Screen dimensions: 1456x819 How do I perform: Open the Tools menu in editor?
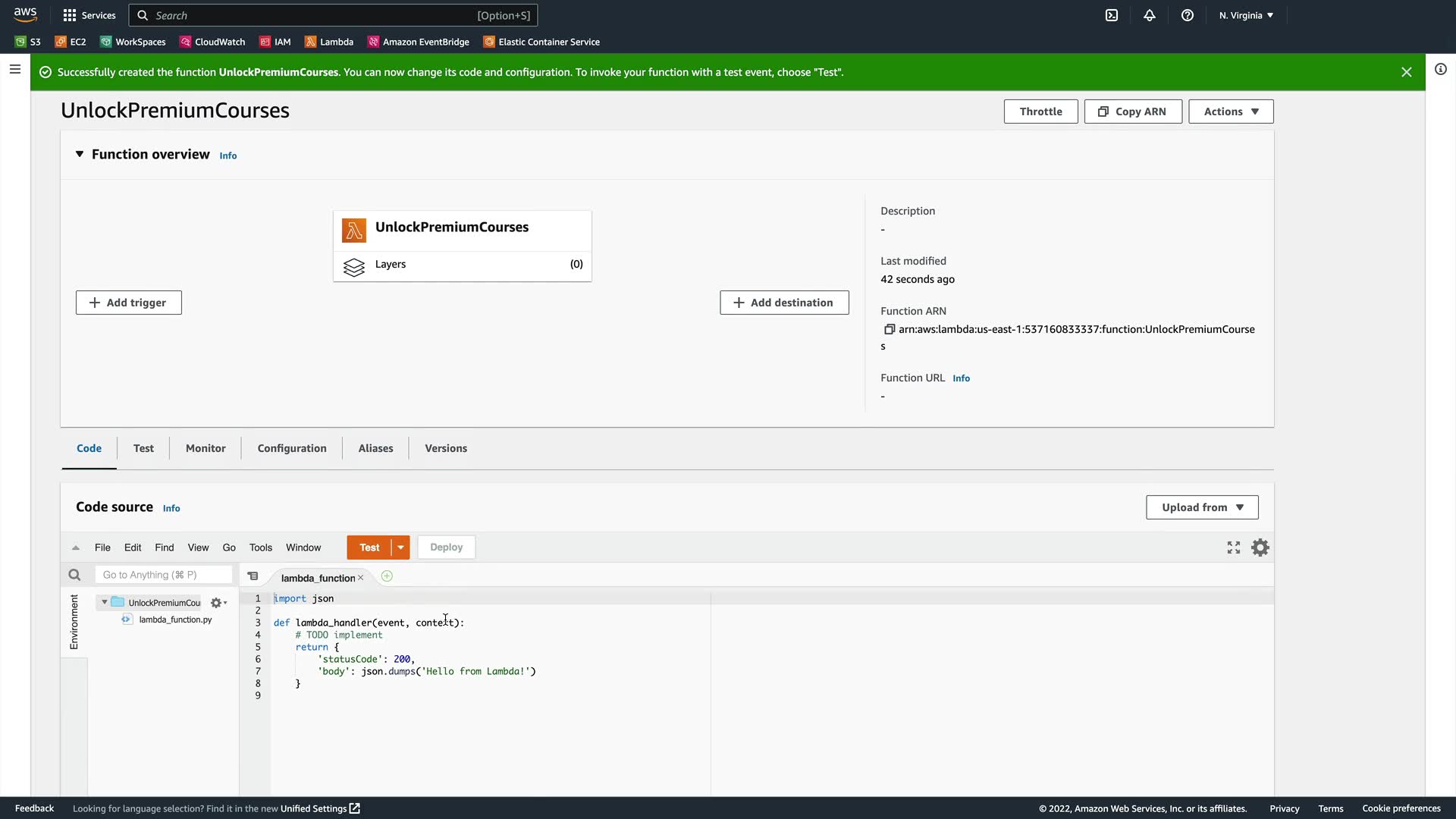coord(260,548)
